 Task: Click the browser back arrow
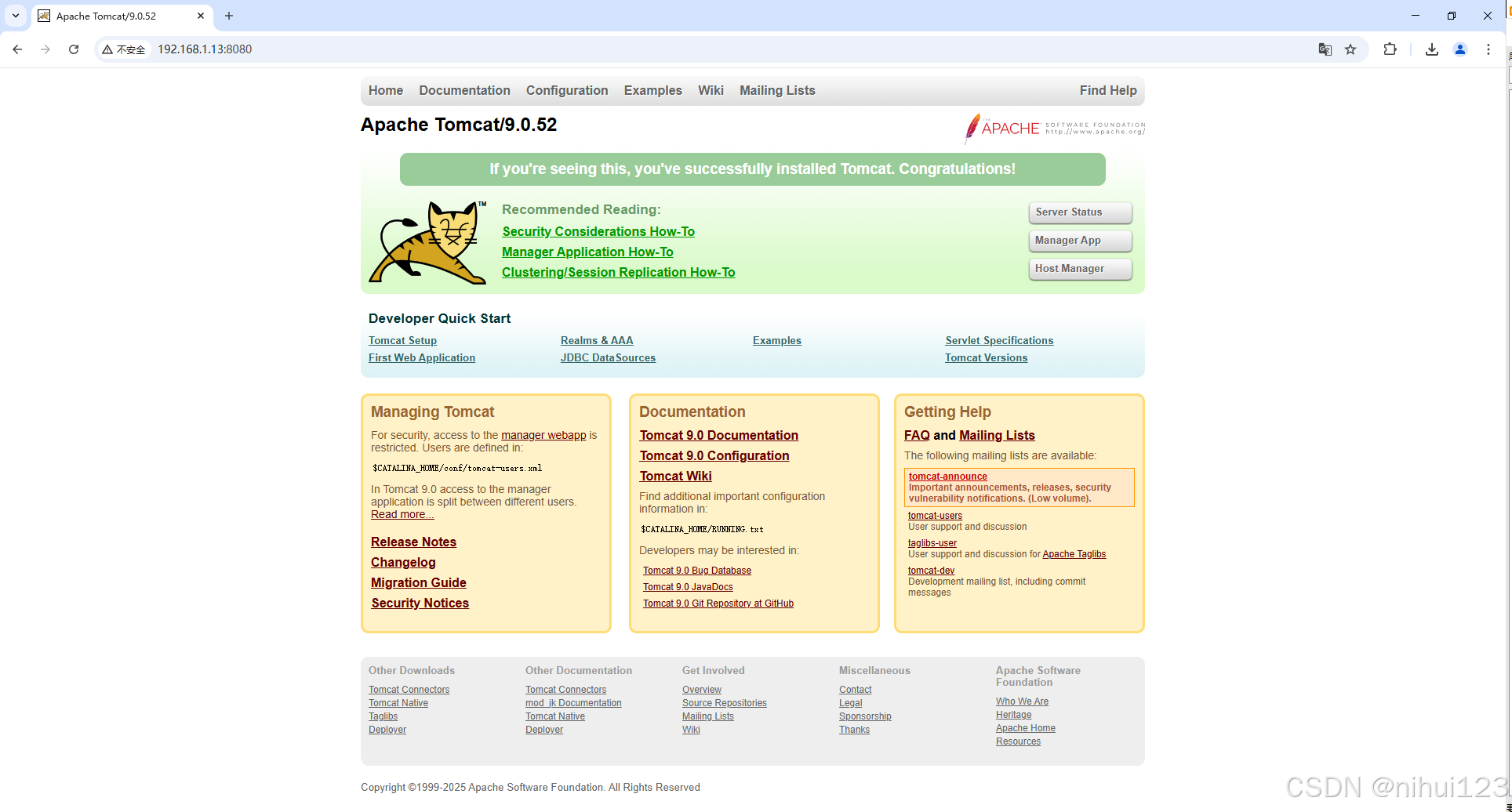point(17,49)
